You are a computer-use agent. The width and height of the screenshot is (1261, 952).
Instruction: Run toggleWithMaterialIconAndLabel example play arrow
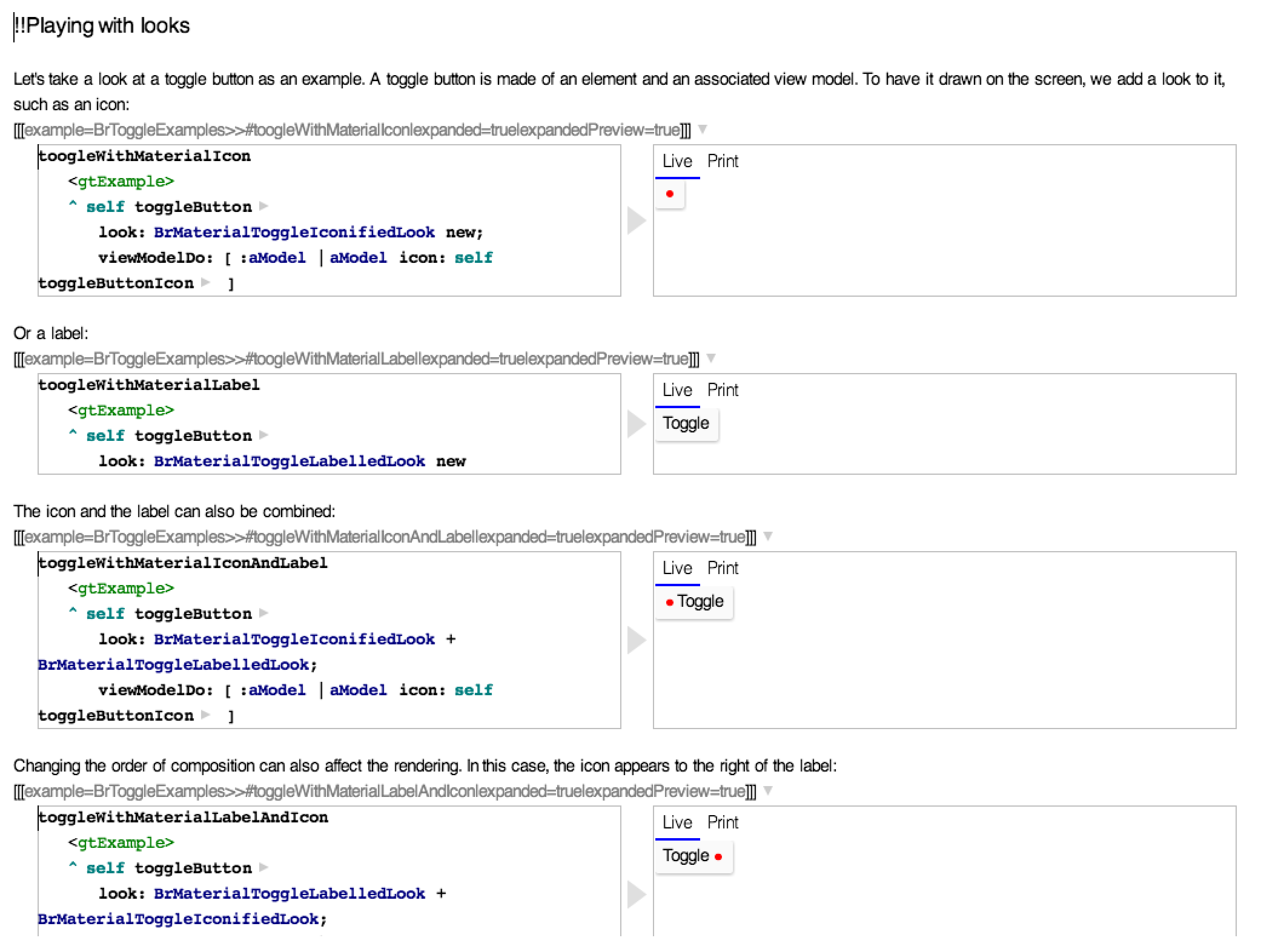636,640
